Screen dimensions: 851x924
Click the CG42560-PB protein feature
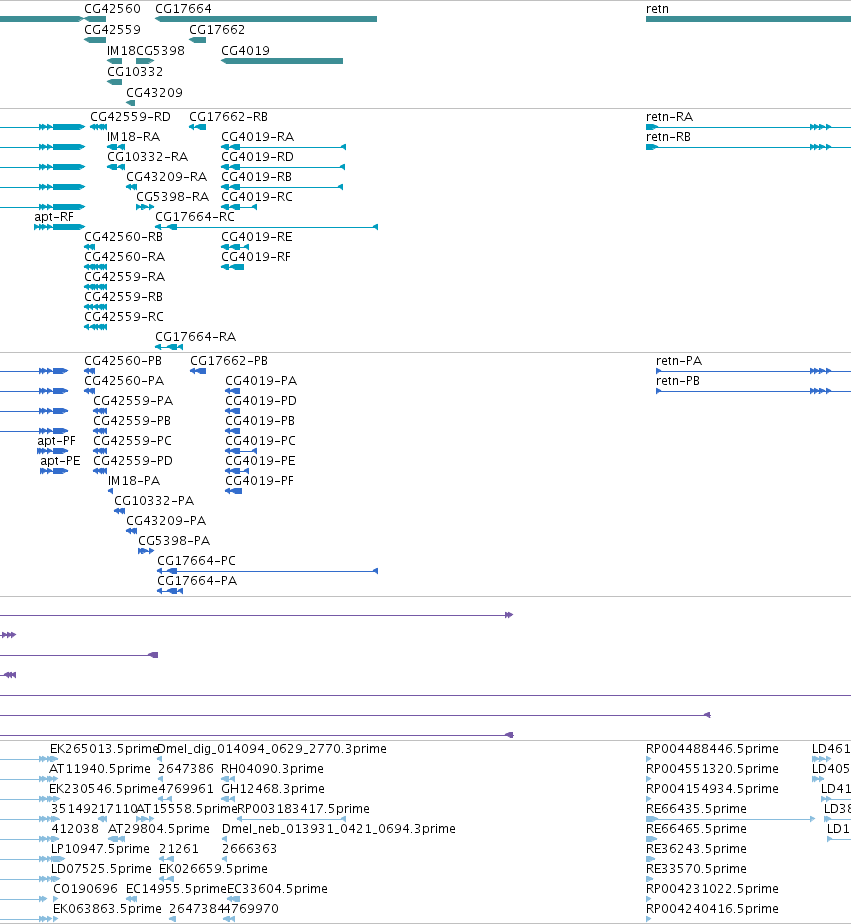click(x=90, y=371)
